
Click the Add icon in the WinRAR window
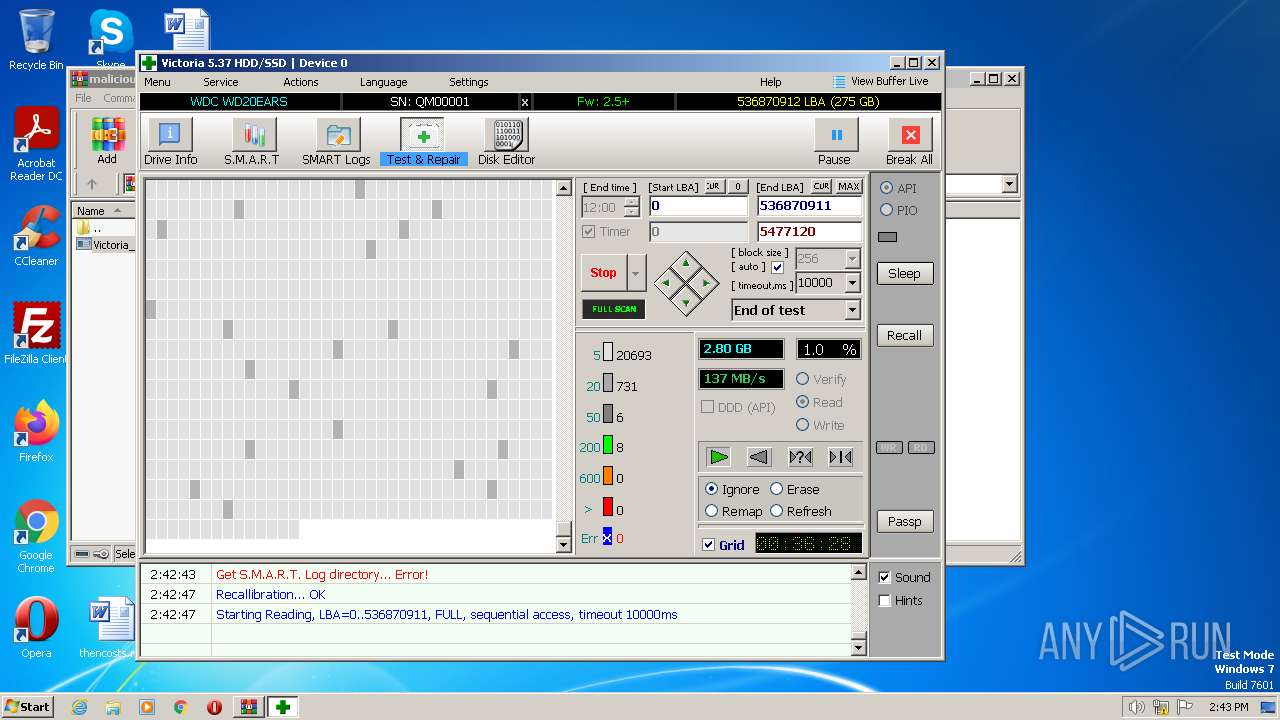tap(107, 141)
